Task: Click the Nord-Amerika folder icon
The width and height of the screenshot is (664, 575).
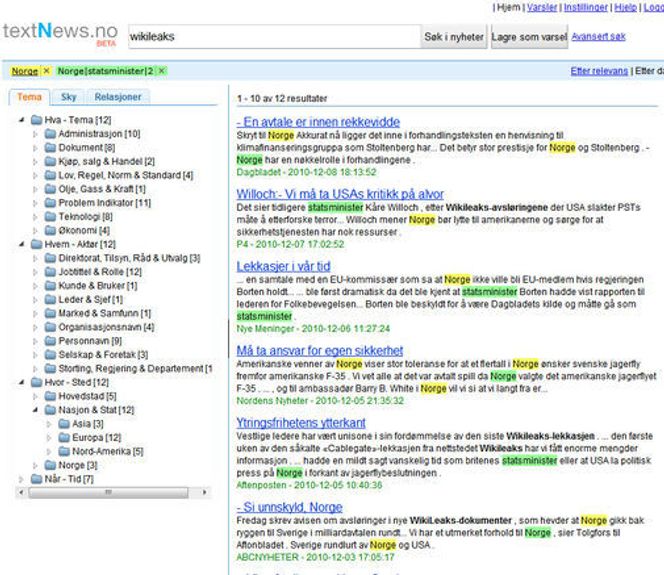Action: point(64,451)
